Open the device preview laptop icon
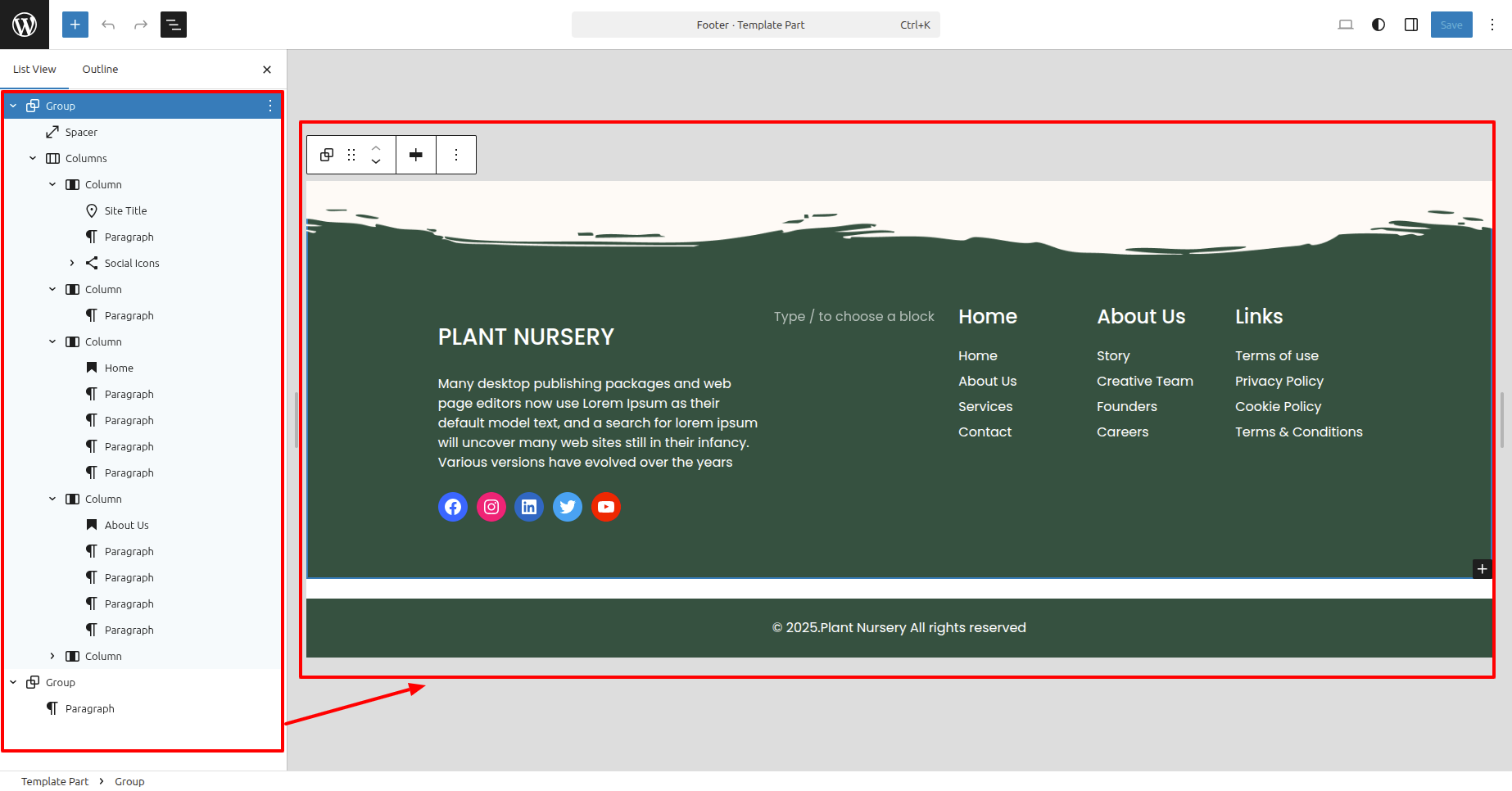Screen dimensions: 1512x791 click(x=1346, y=25)
